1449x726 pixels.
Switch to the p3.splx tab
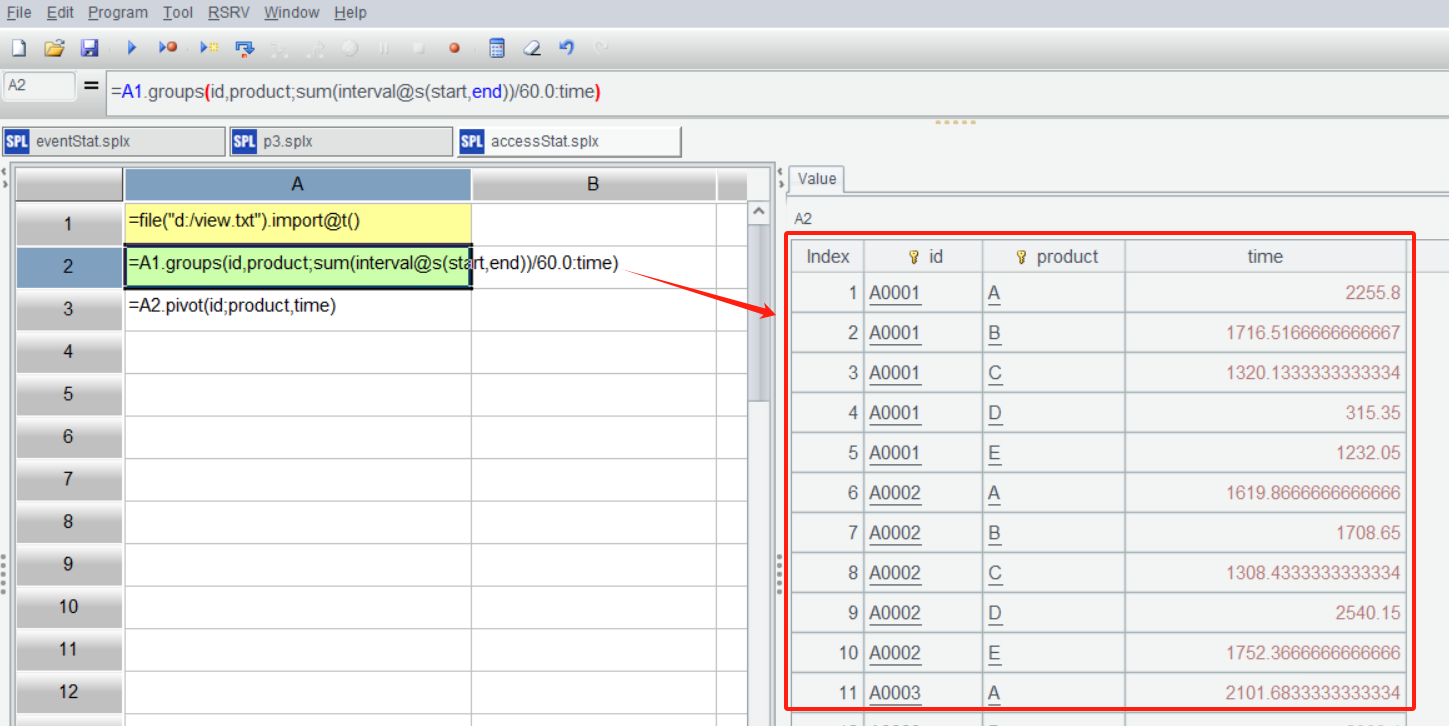coord(340,142)
